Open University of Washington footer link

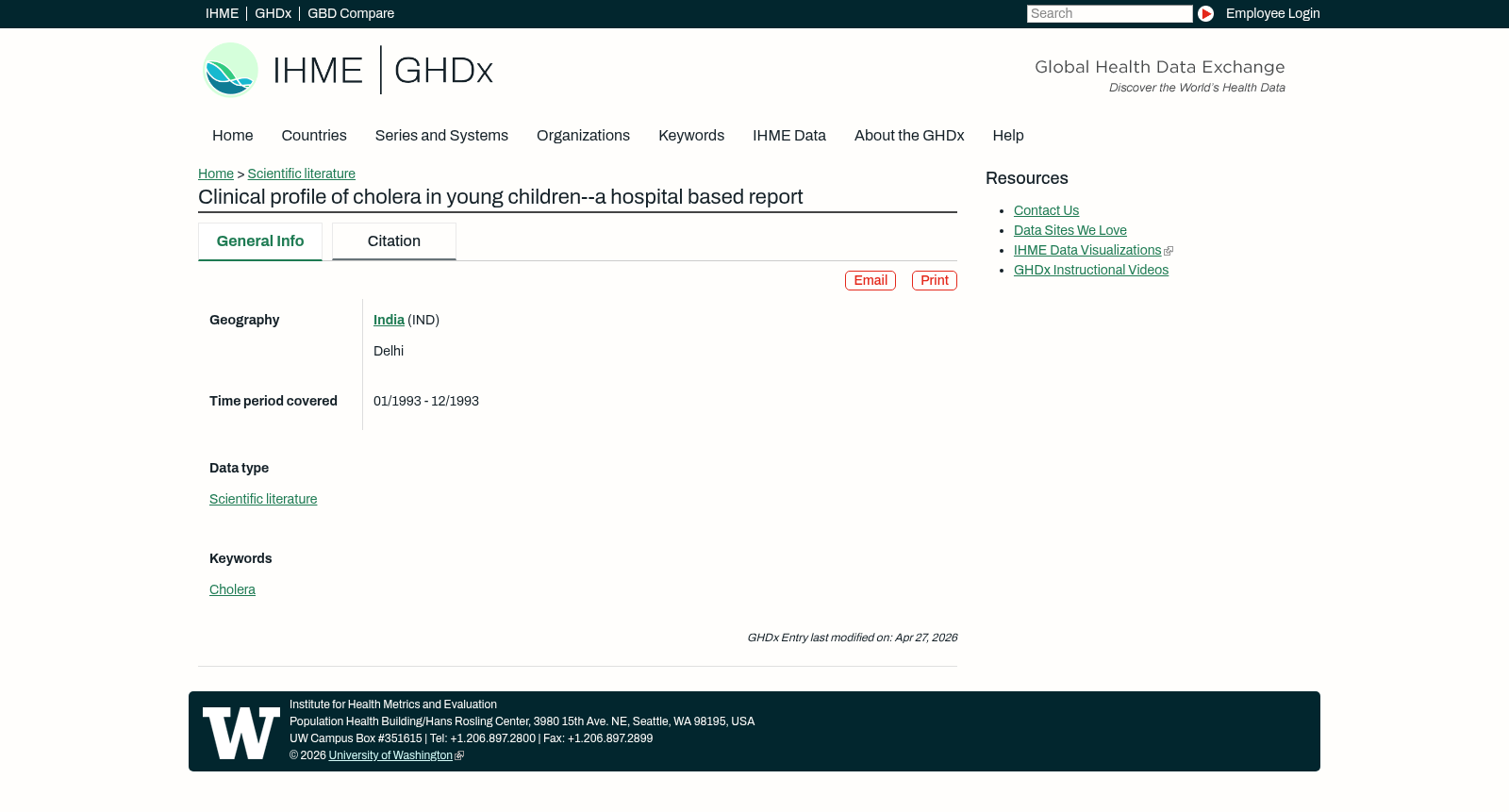pos(390,756)
